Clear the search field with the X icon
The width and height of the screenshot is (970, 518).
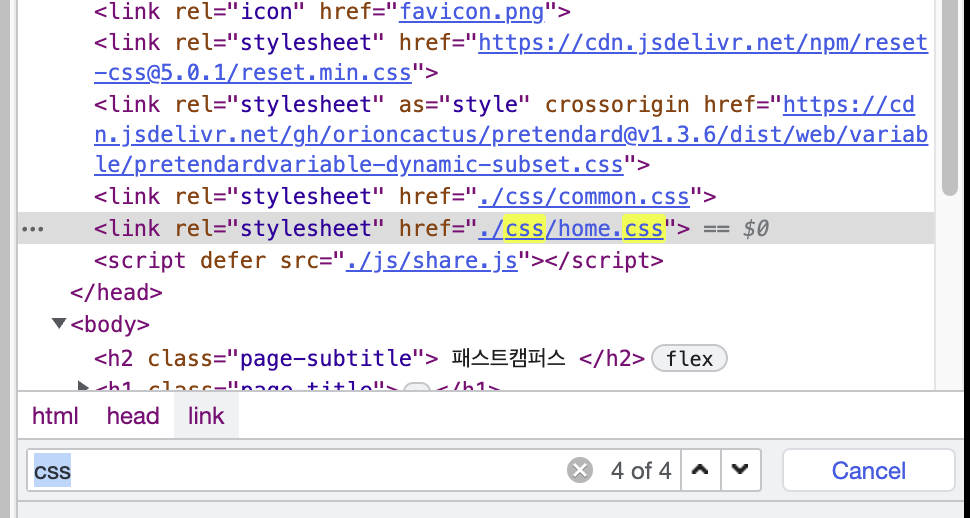click(x=580, y=471)
